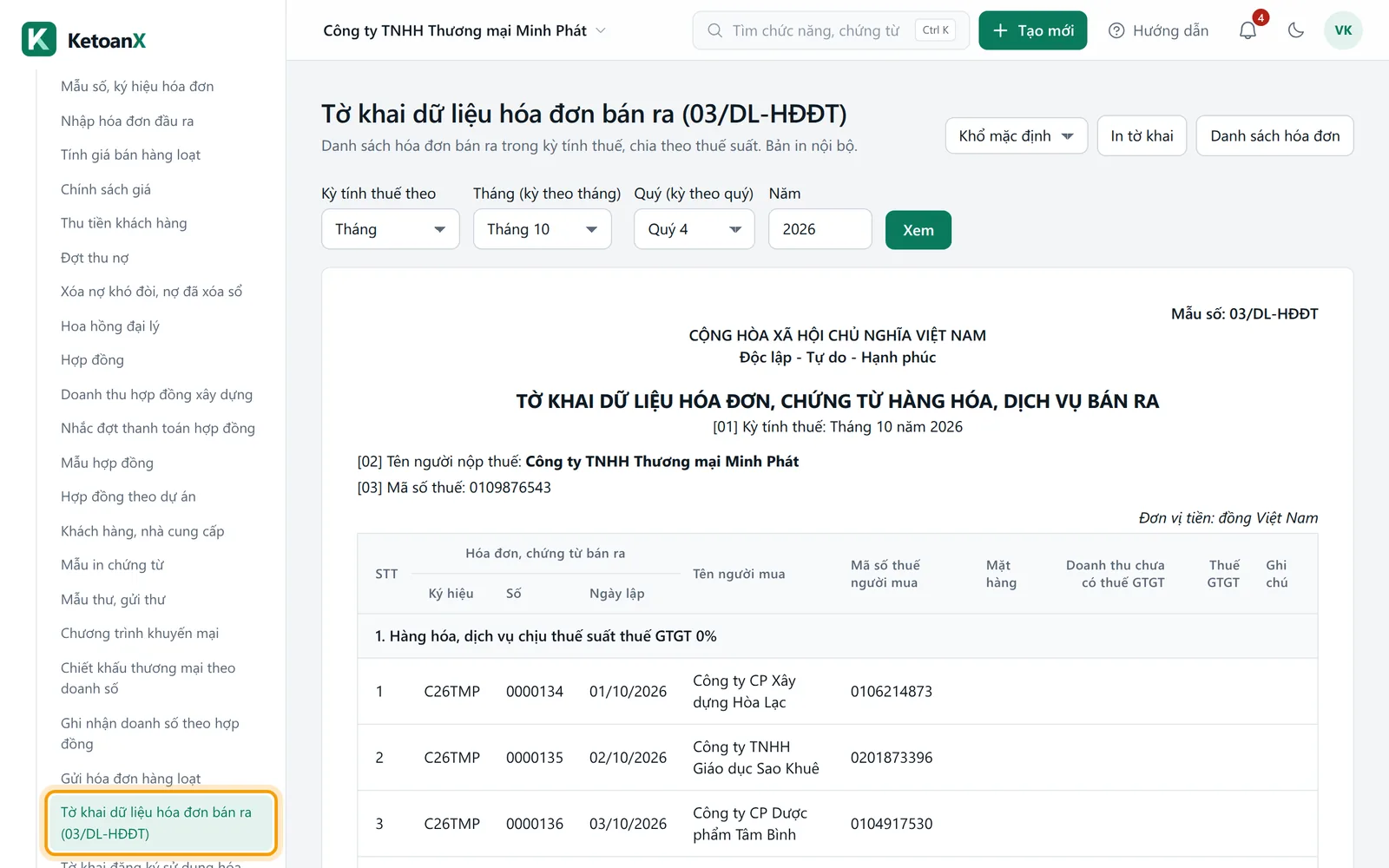Screen dimensions: 1389x868
Task: Focus the Tìm chức năng search box
Action: click(x=831, y=30)
